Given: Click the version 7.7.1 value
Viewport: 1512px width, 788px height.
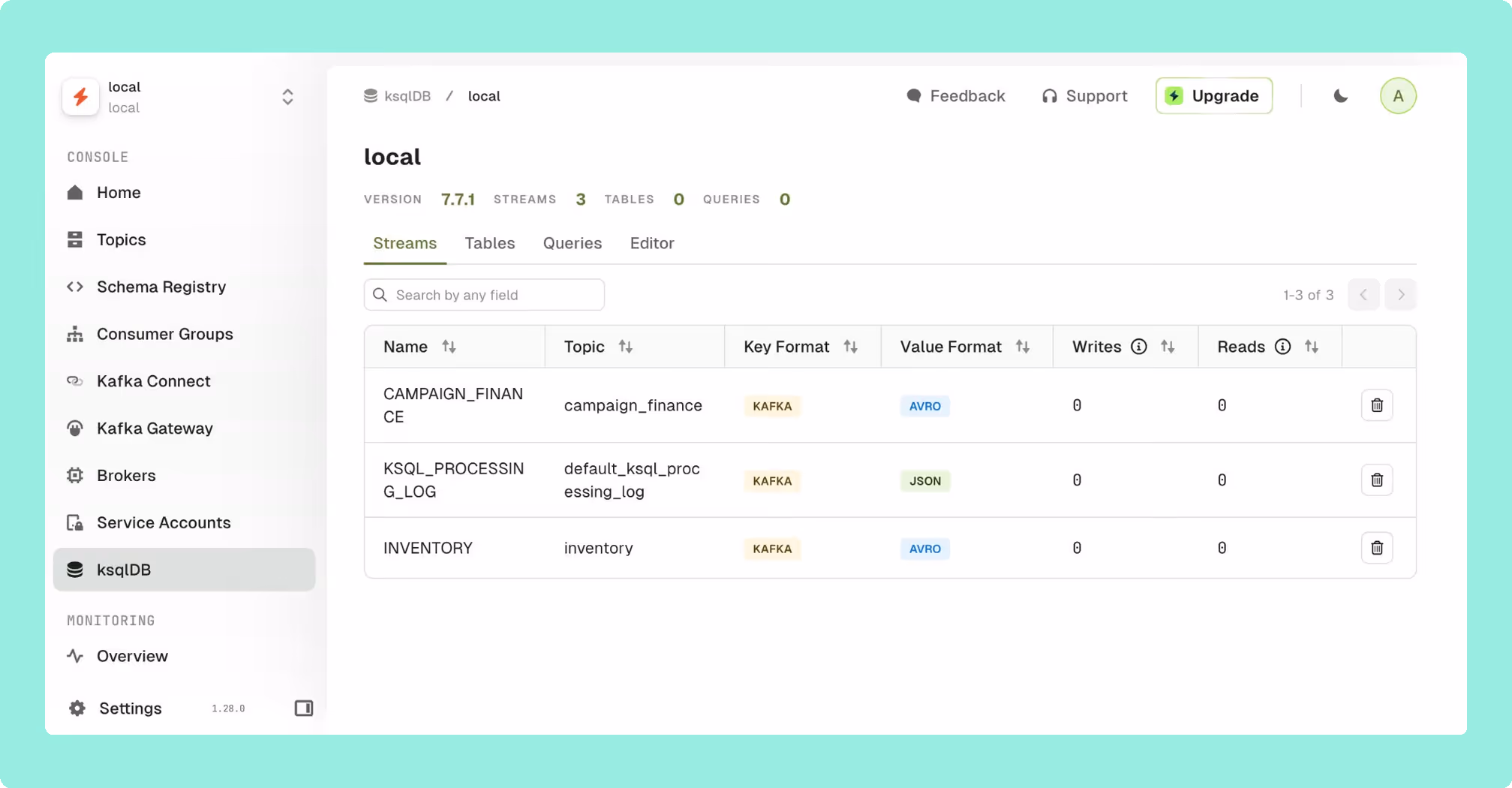Looking at the screenshot, I should 458,200.
